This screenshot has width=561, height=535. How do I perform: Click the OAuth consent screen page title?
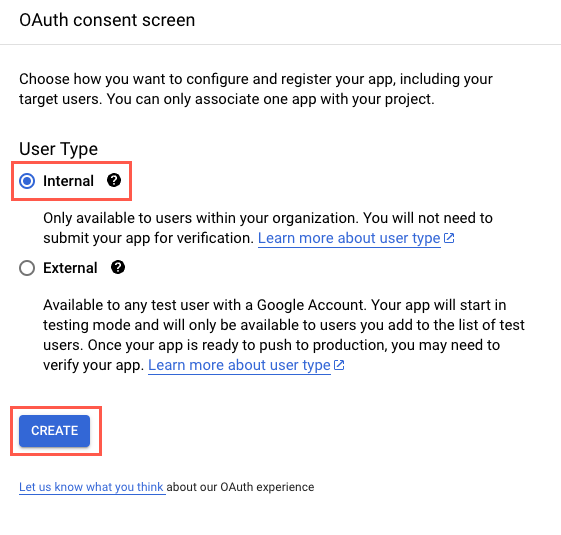click(x=107, y=20)
